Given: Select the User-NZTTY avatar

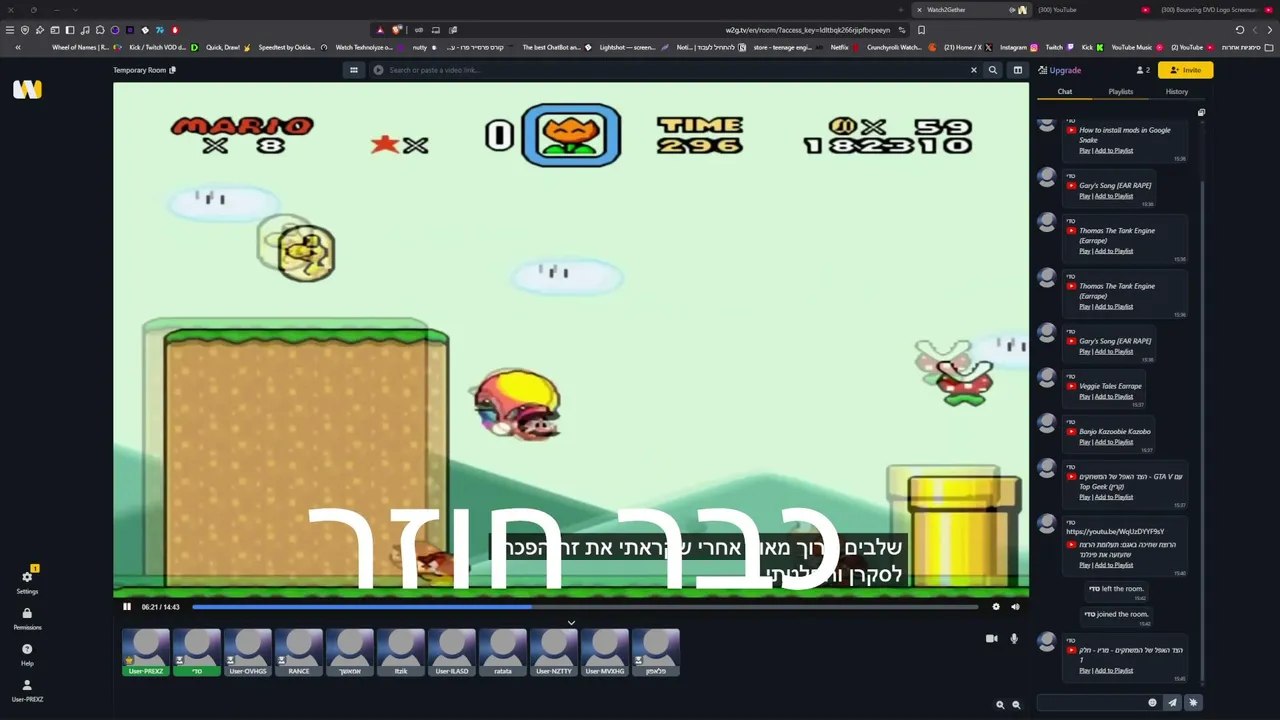Looking at the screenshot, I should pos(554,652).
